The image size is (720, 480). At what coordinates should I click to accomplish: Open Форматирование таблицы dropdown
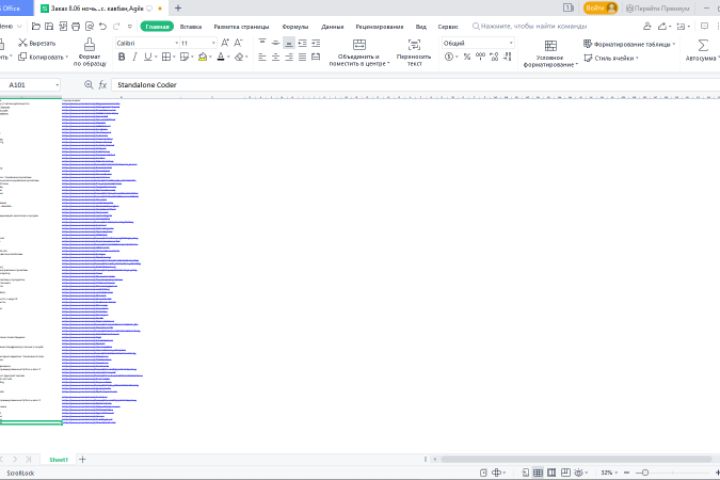pyautogui.click(x=629, y=44)
